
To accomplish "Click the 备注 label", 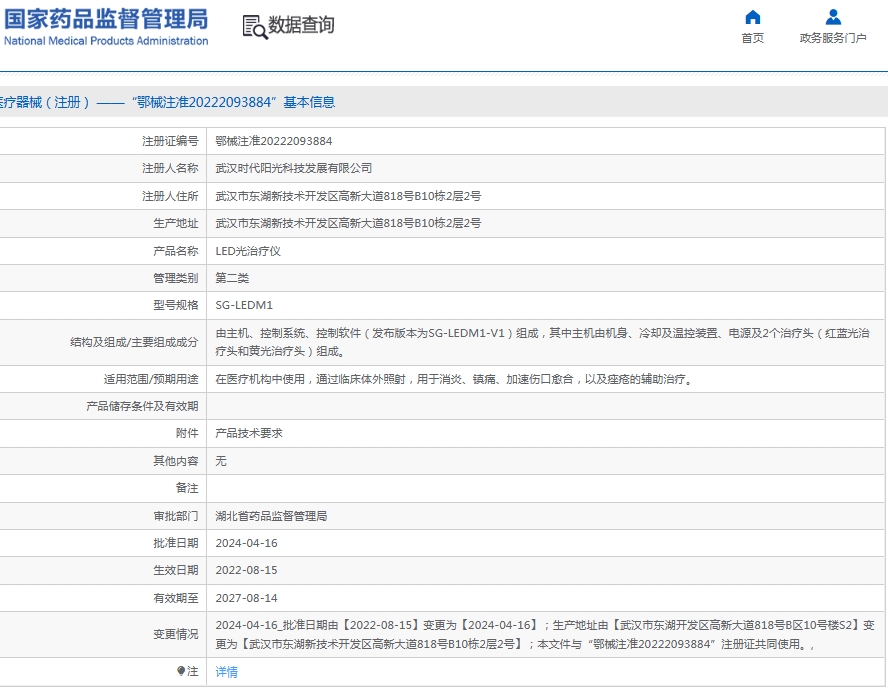I will click(187, 488).
